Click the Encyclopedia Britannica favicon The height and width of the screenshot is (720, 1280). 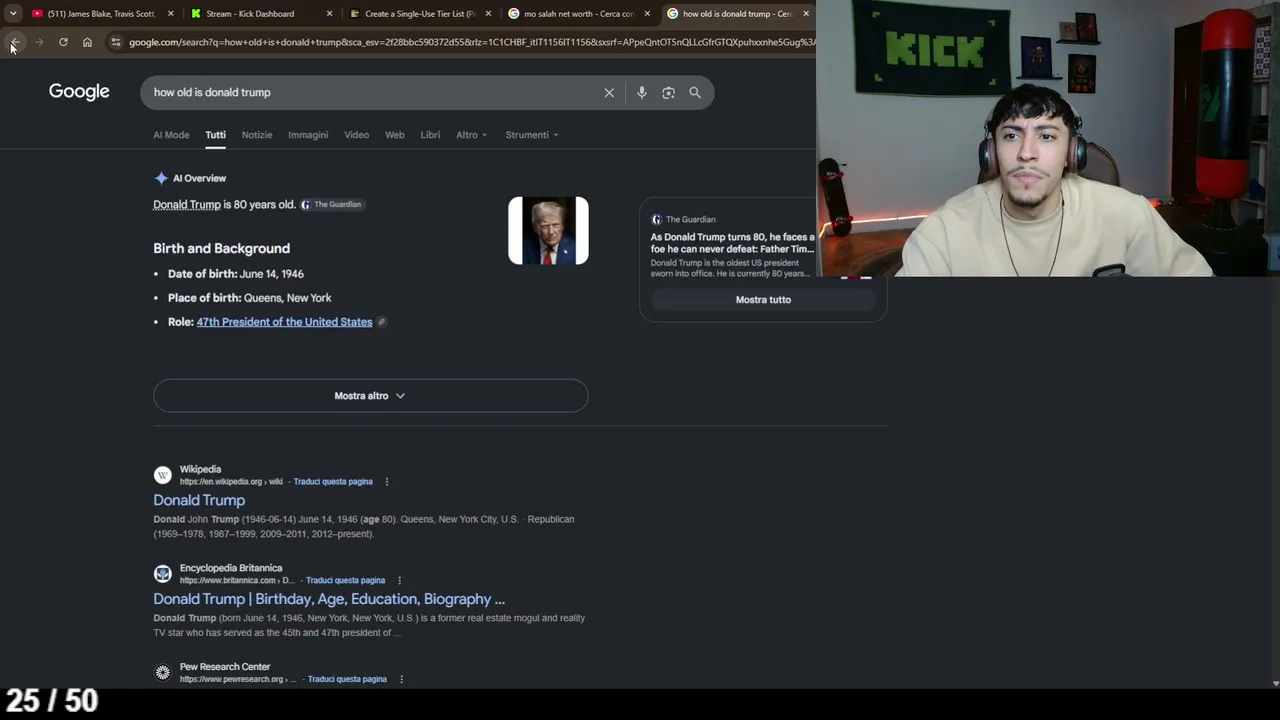[x=162, y=574]
